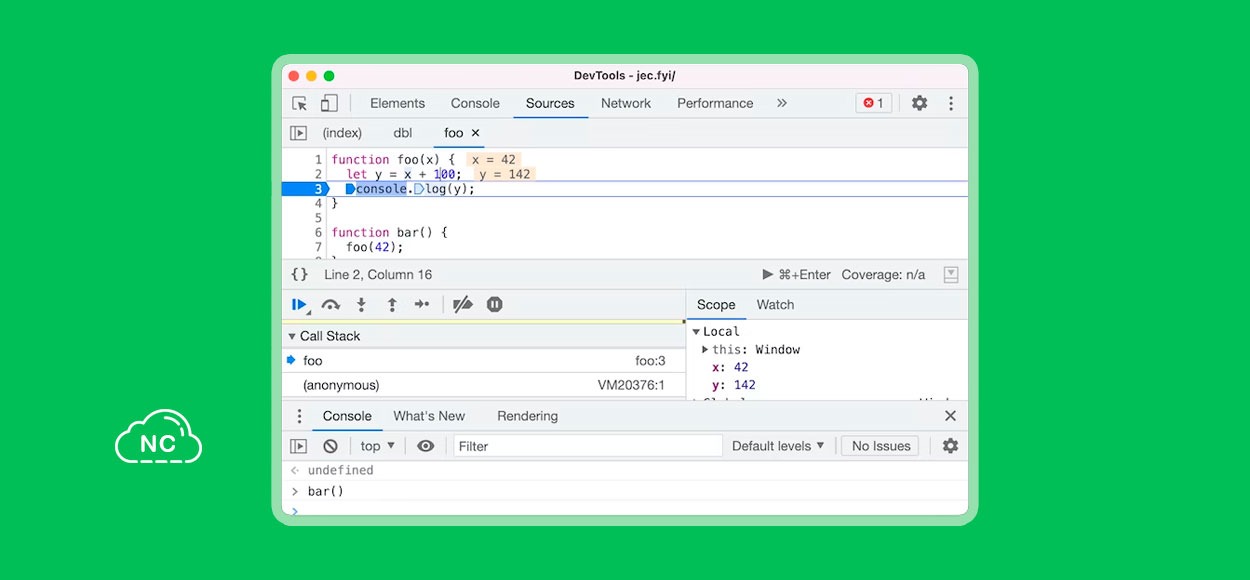Activate the inspect element picker icon

299,103
